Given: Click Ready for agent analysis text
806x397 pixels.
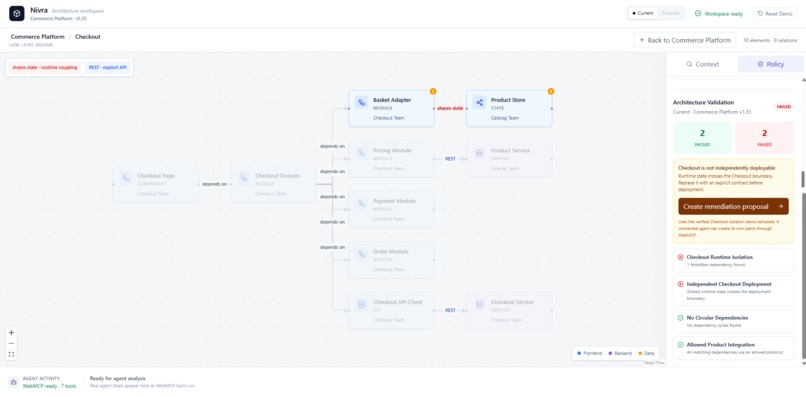Looking at the screenshot, I should pyautogui.click(x=118, y=378).
